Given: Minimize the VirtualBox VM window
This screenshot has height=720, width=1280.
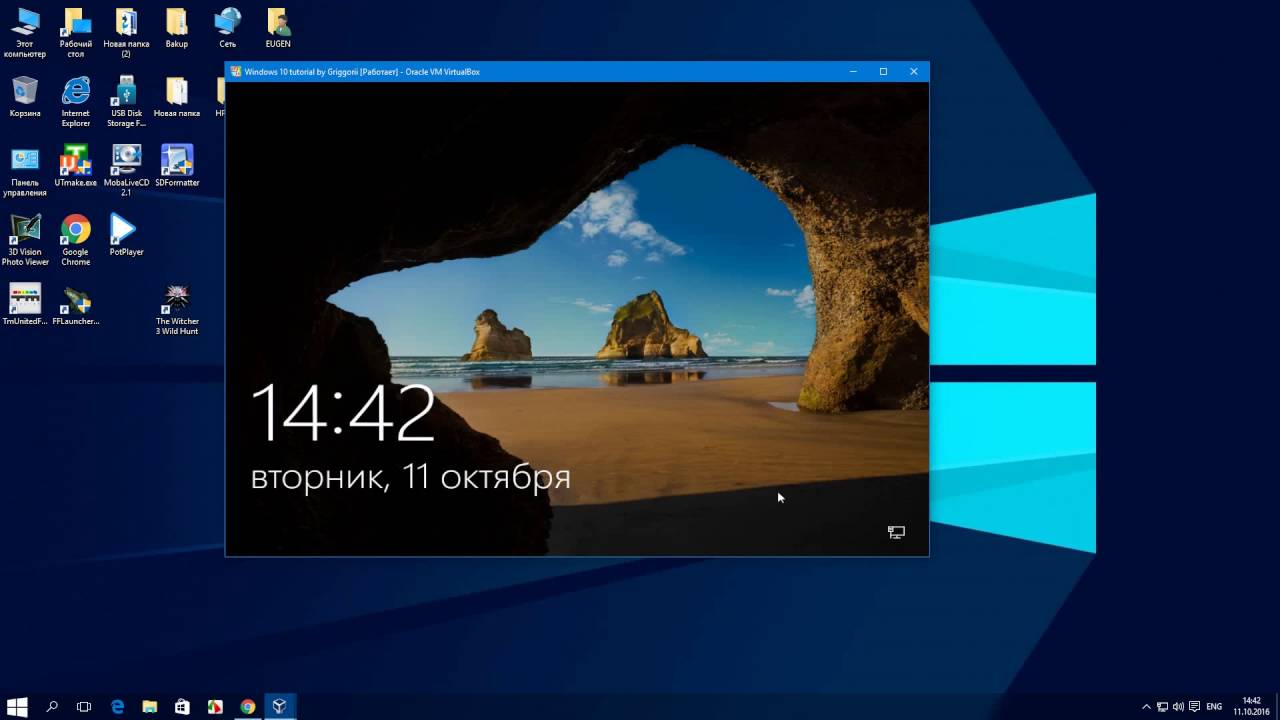Looking at the screenshot, I should point(853,72).
